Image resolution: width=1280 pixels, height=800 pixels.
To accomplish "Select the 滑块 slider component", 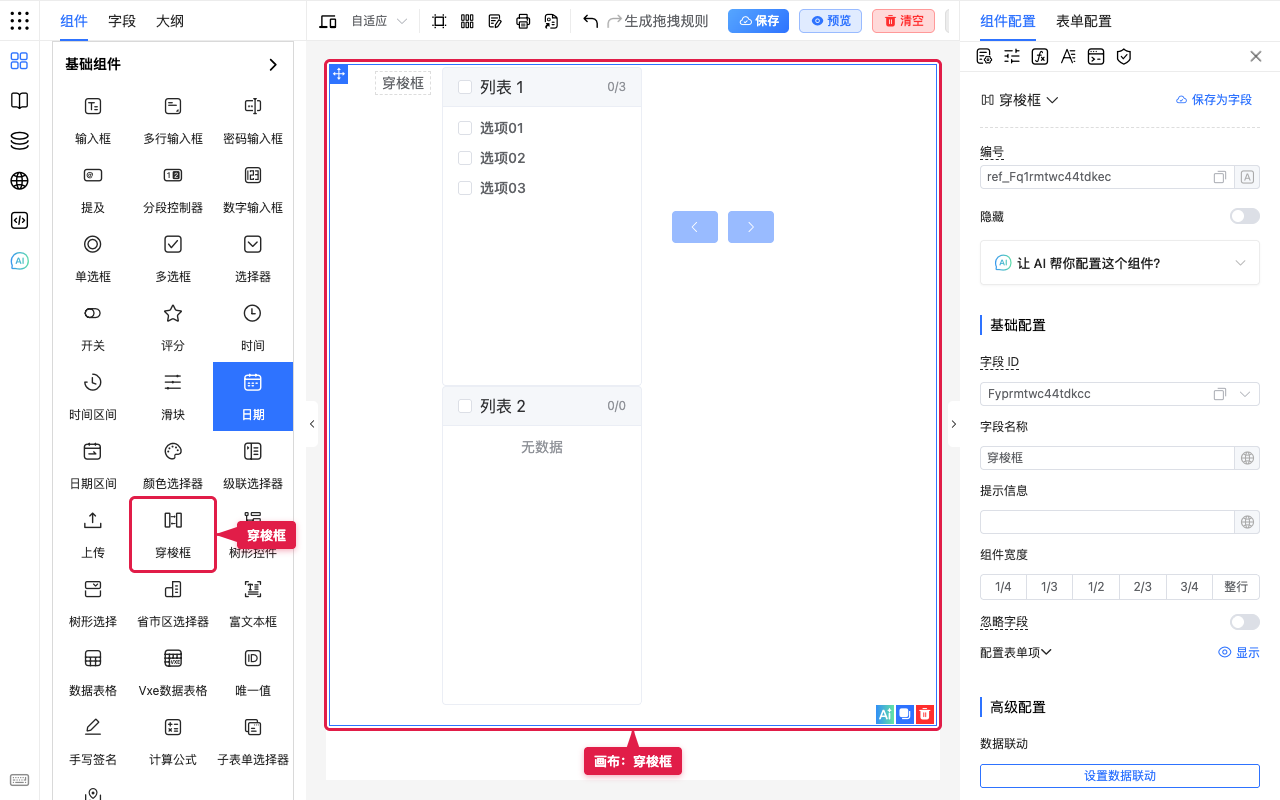I will [173, 396].
